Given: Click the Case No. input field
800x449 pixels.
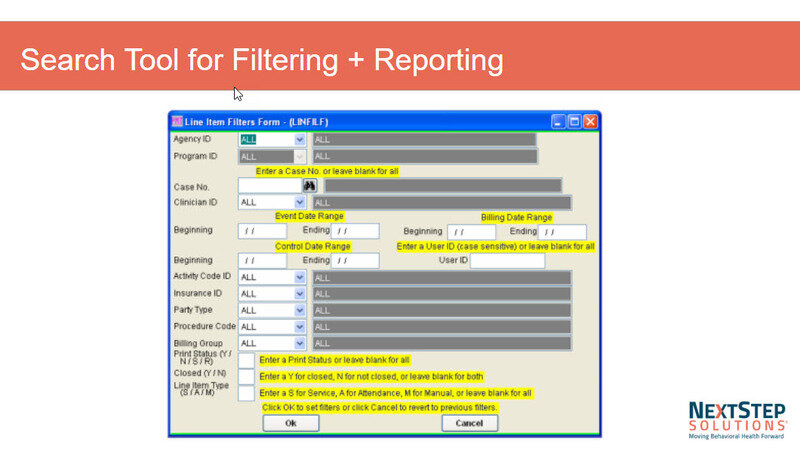Looking at the screenshot, I should (x=269, y=185).
